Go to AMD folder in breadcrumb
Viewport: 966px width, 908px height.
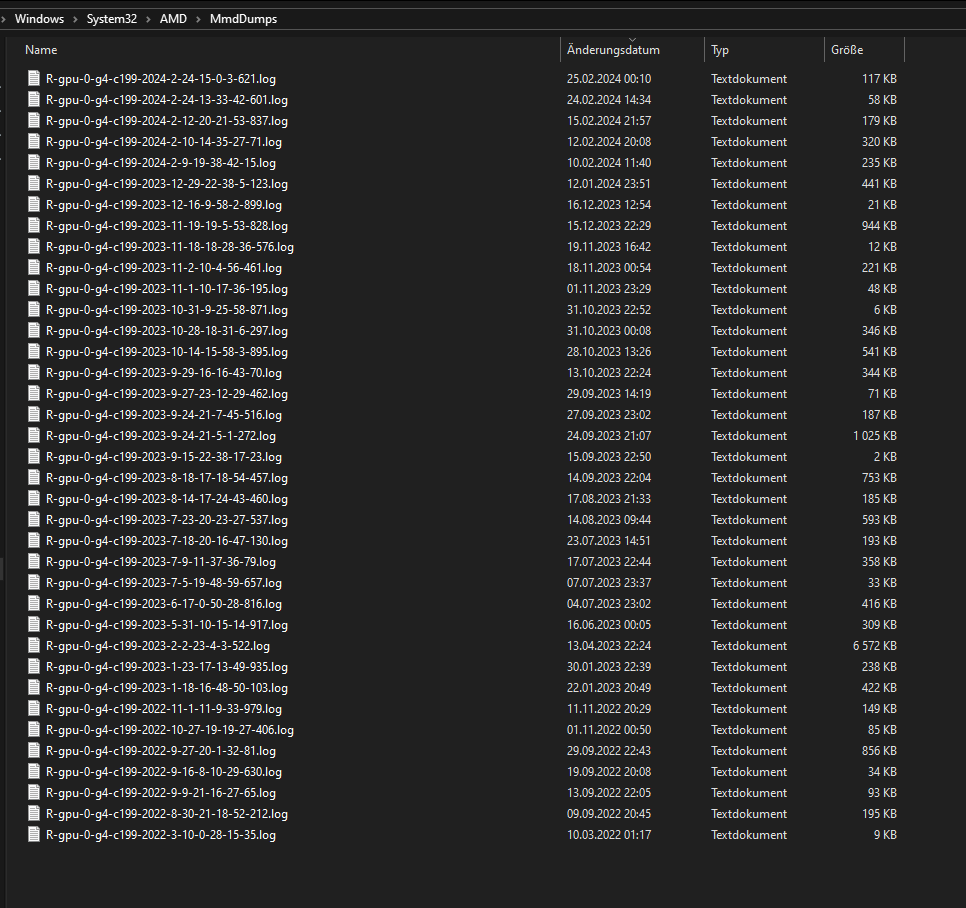(173, 19)
